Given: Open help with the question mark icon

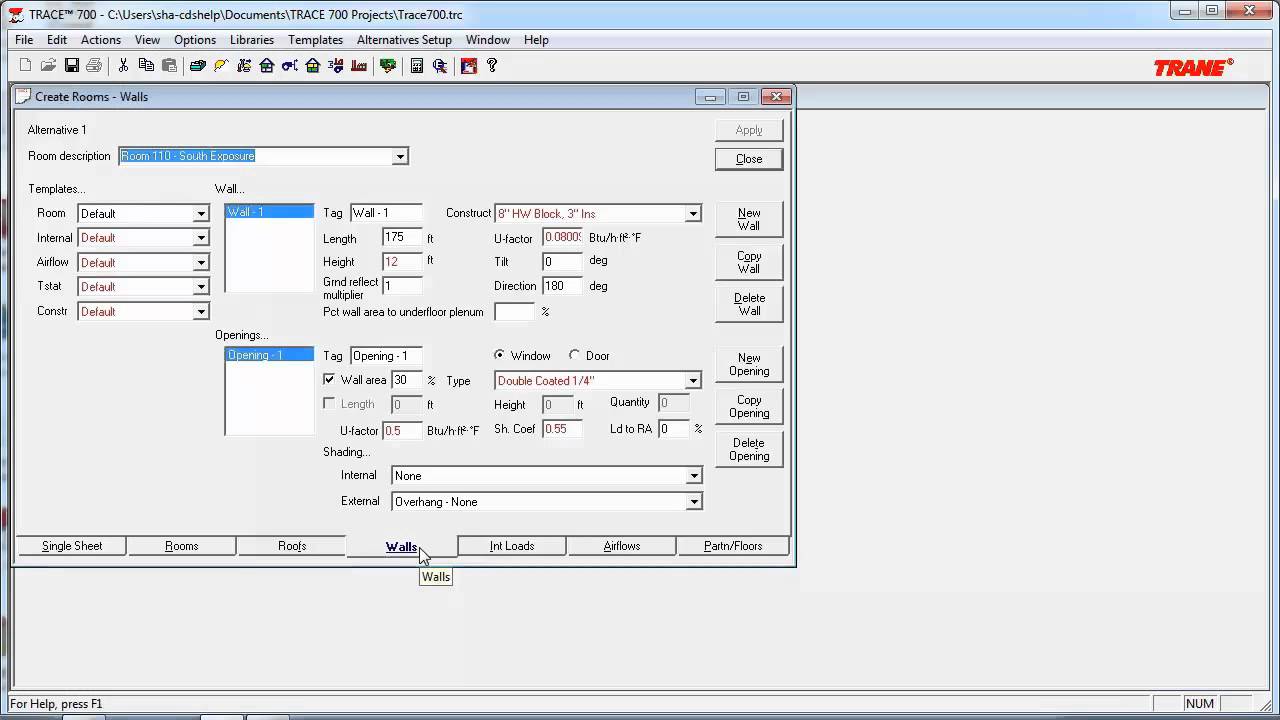Looking at the screenshot, I should point(491,65).
